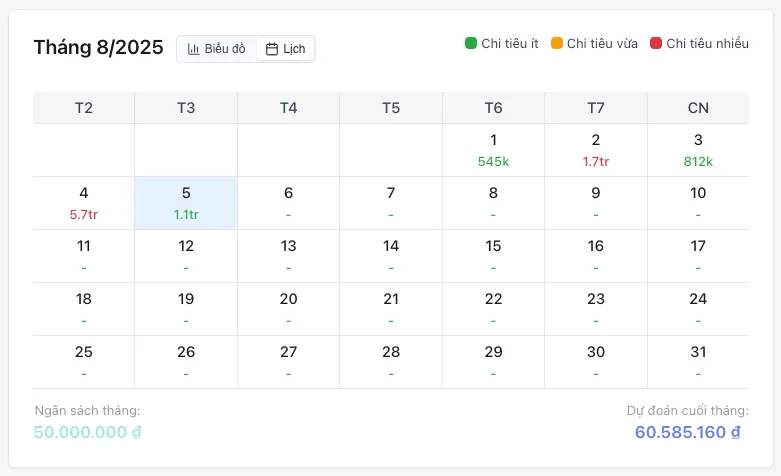The height and width of the screenshot is (476, 781).
Task: Open August 3 showing 812k
Action: [698, 150]
